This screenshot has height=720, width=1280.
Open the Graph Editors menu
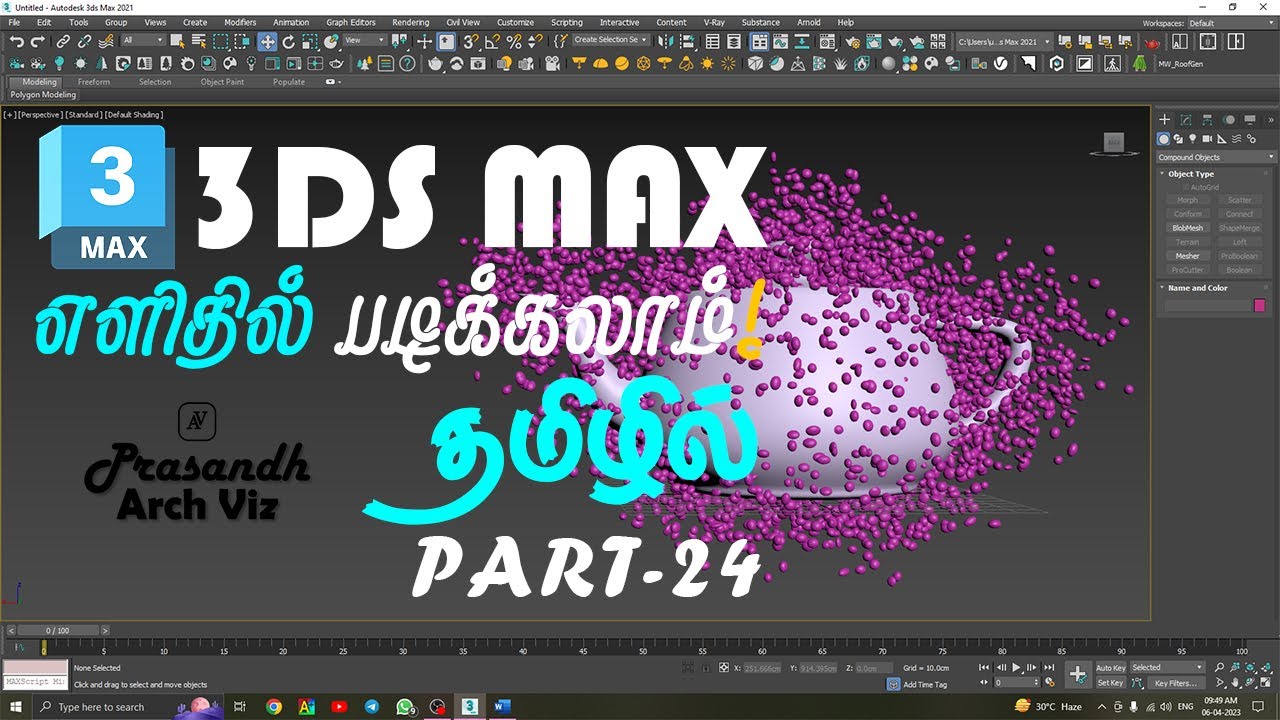click(x=351, y=22)
